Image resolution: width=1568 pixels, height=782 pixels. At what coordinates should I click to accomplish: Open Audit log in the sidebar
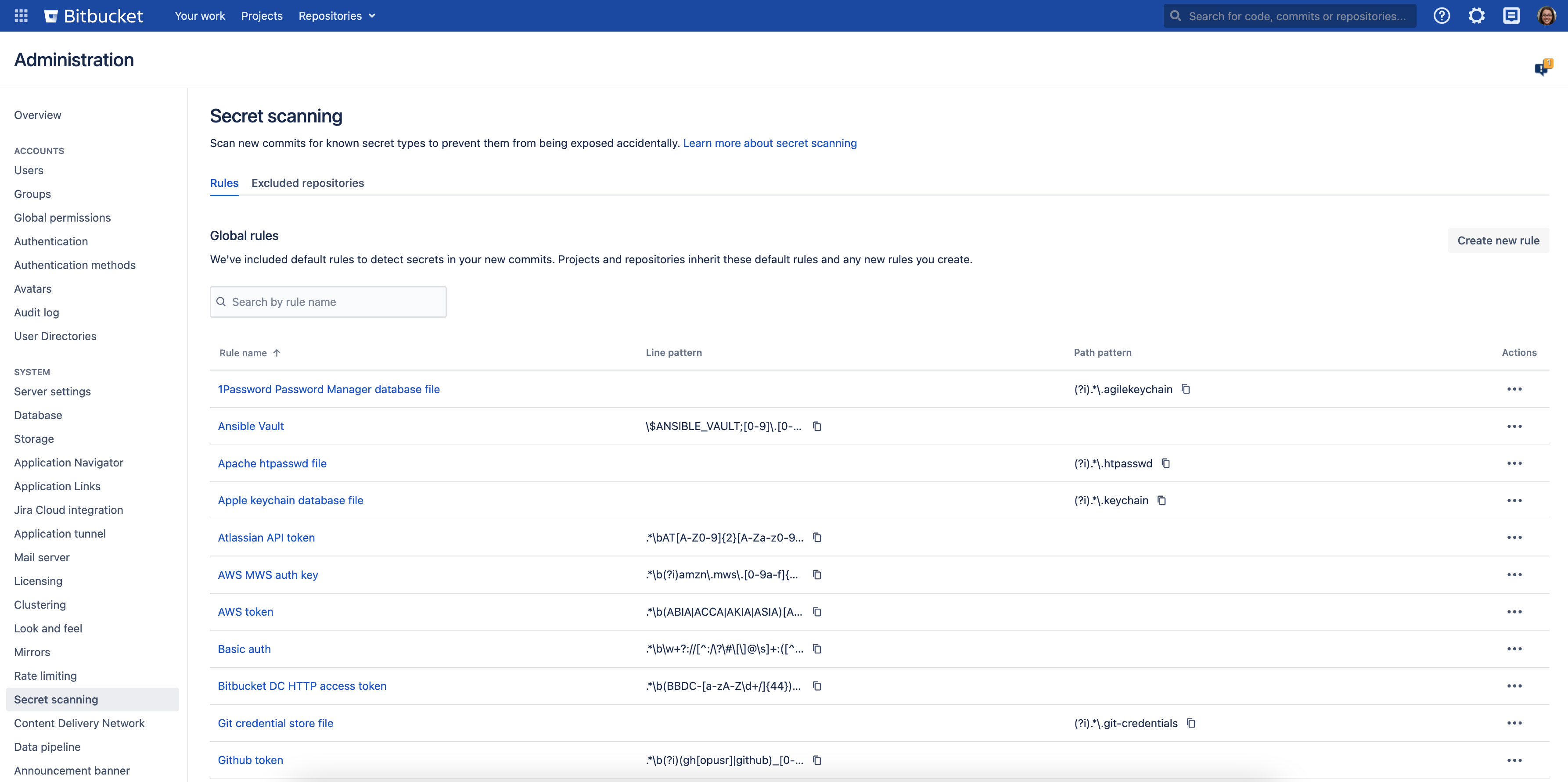click(36, 312)
